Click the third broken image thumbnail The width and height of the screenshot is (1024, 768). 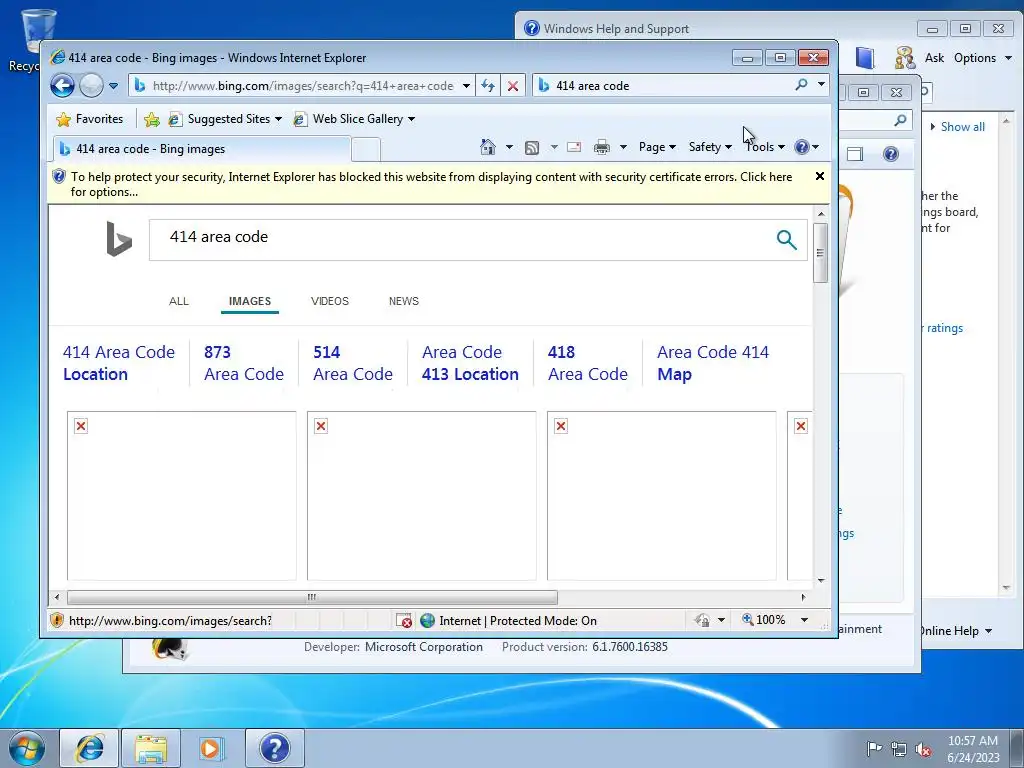662,496
